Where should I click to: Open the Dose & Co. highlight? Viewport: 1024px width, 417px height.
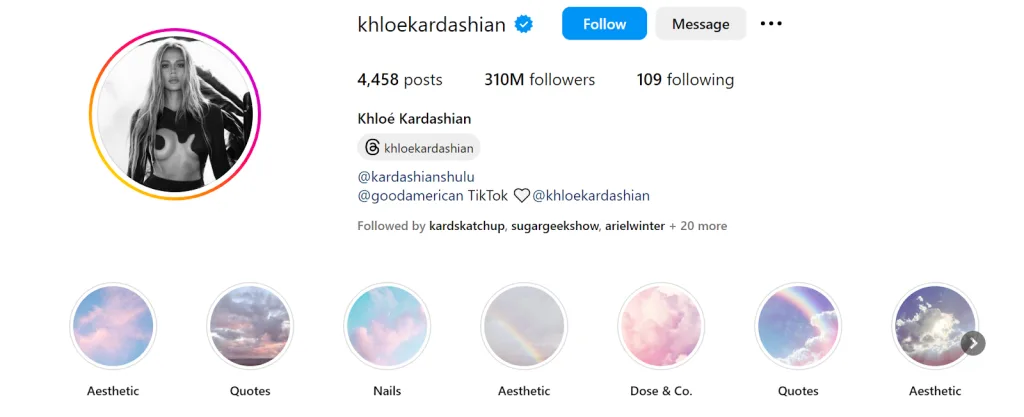click(661, 326)
